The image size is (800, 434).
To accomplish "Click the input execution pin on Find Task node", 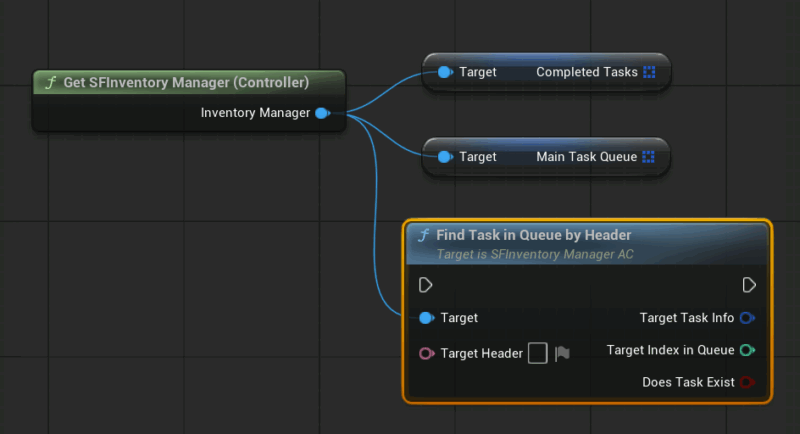I will (x=426, y=285).
